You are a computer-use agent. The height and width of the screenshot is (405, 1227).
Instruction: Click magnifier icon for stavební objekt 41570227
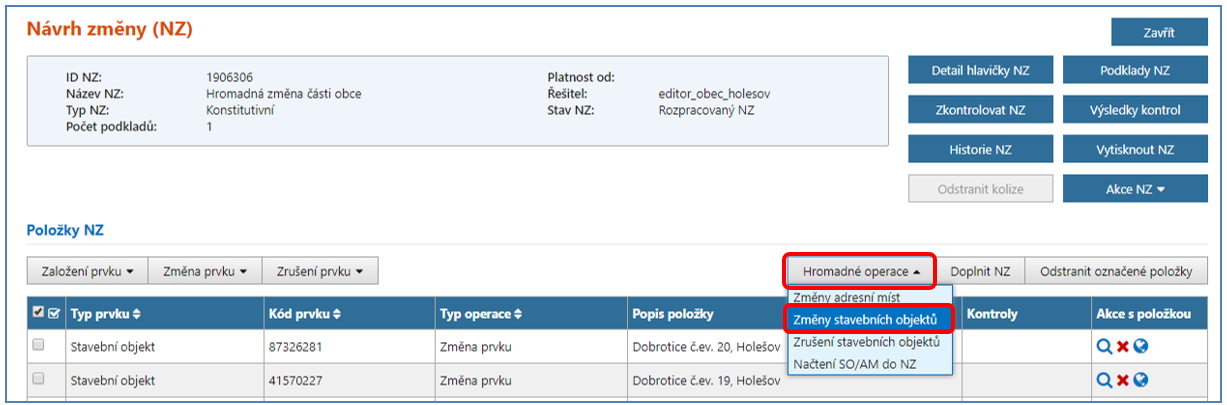tap(1104, 380)
